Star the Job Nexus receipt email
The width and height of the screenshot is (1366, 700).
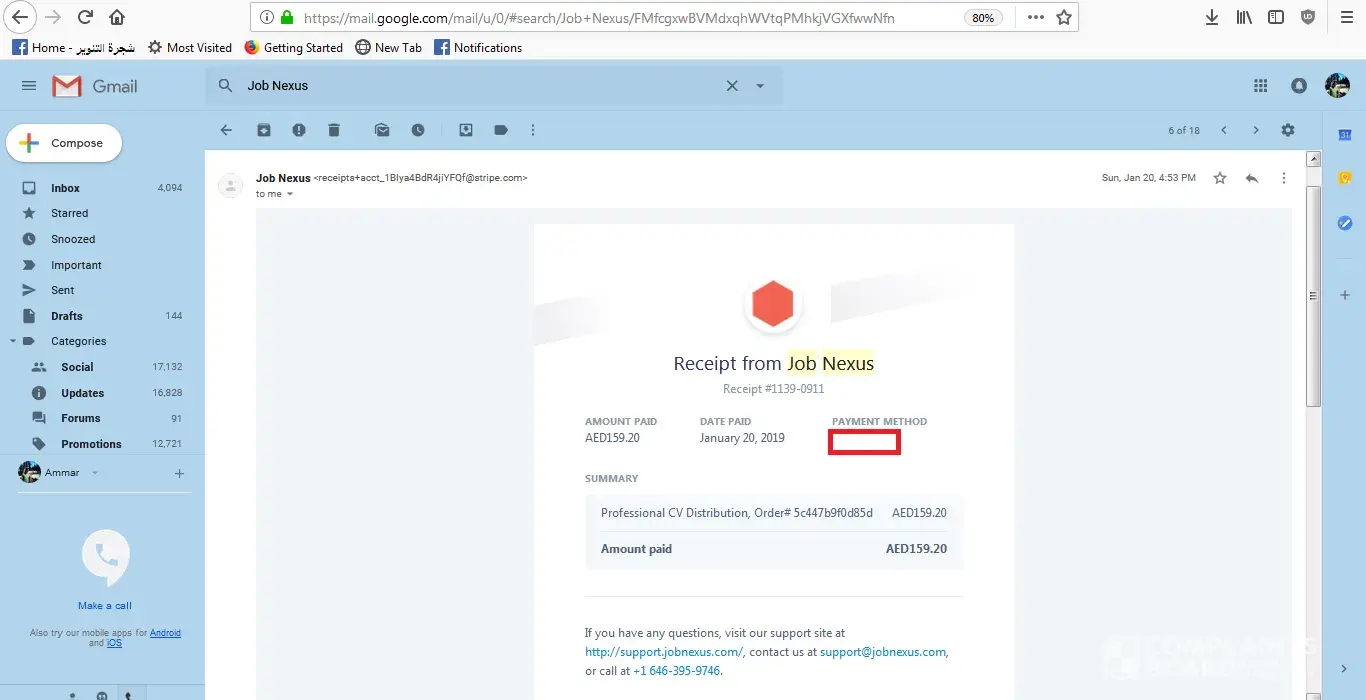coord(1220,178)
